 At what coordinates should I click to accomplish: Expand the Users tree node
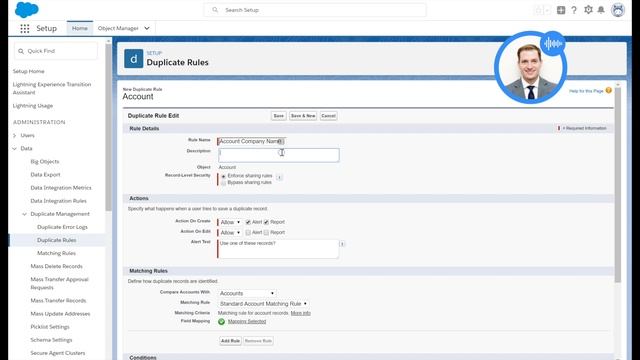click(x=15, y=136)
